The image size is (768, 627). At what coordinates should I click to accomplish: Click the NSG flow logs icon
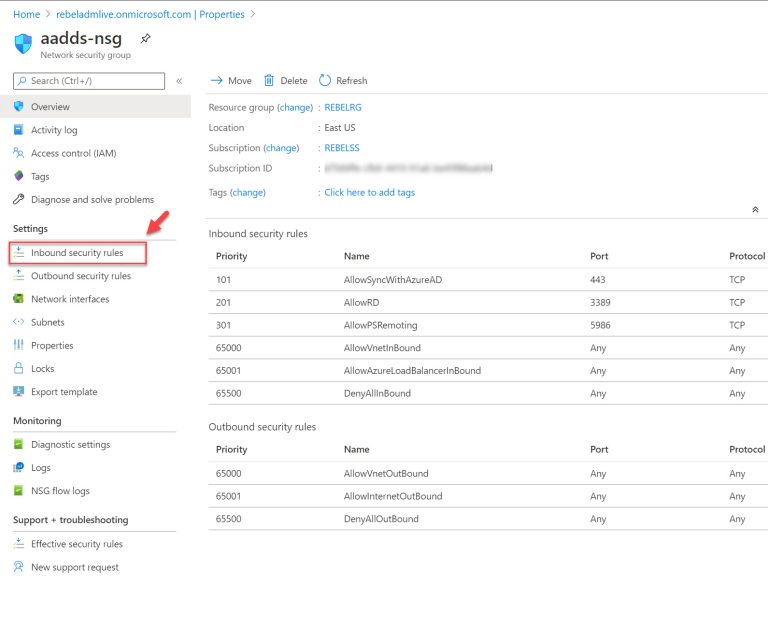coord(19,490)
